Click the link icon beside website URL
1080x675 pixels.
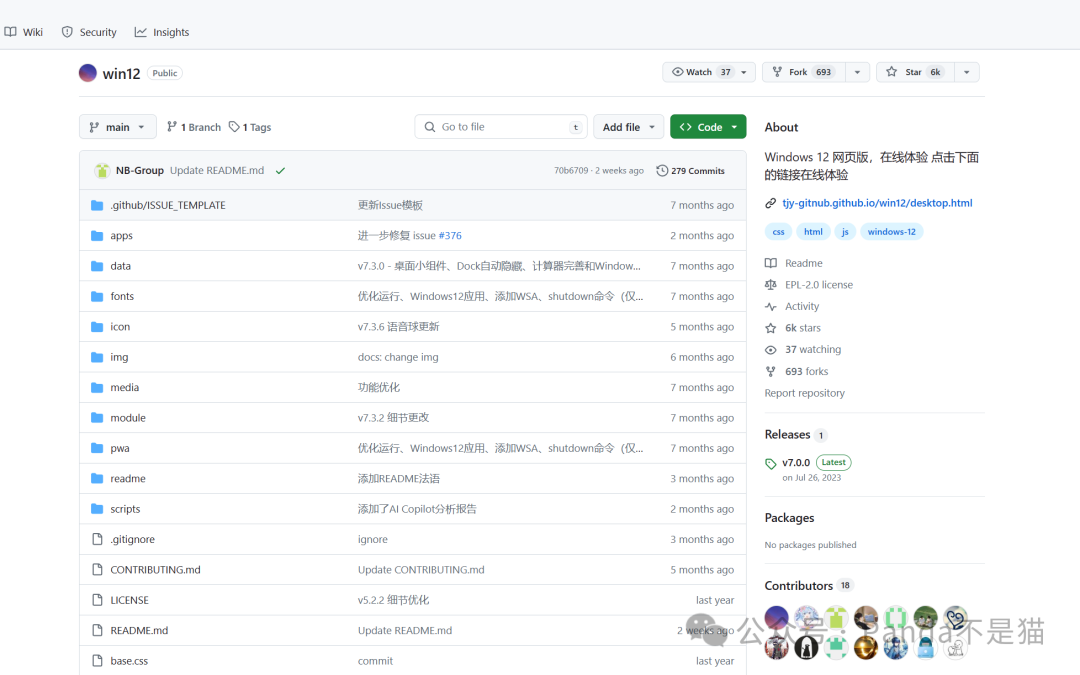coord(771,203)
